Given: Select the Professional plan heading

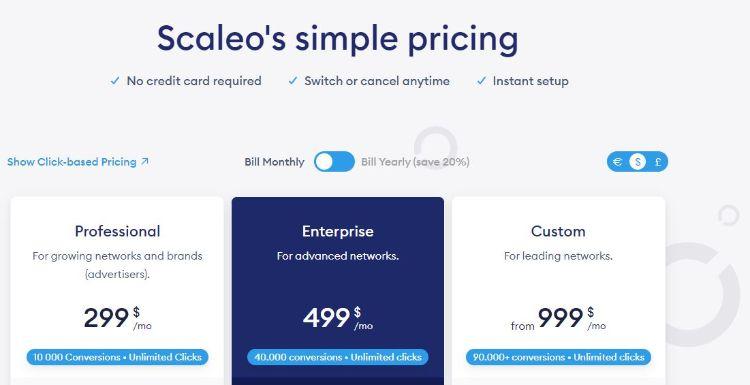Looking at the screenshot, I should (118, 231).
